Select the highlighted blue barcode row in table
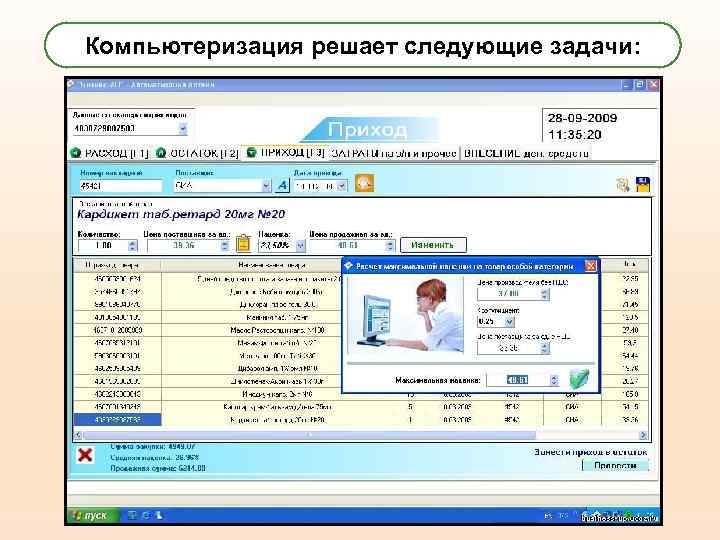This screenshot has height=540, width=720. tap(117, 419)
